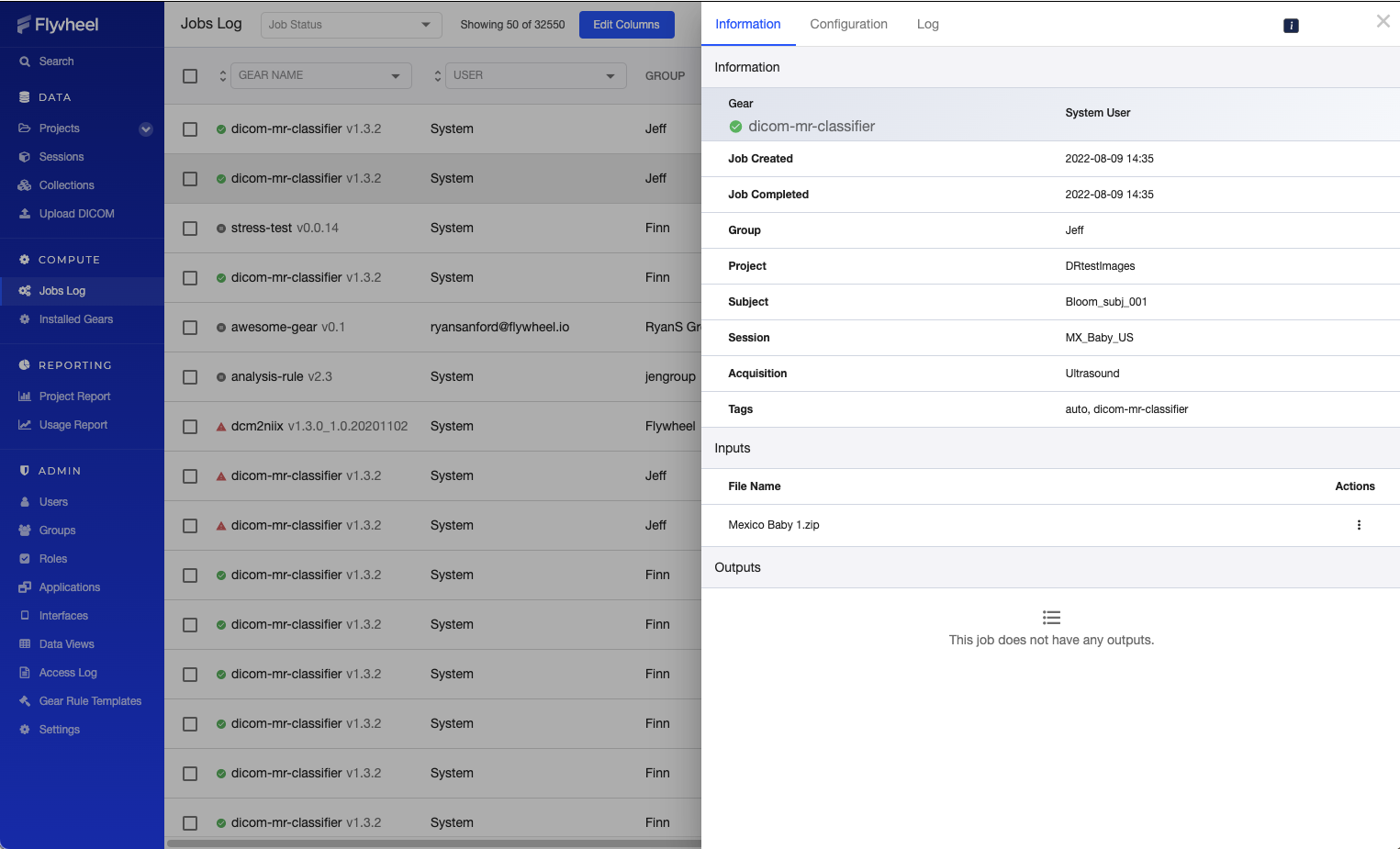
Task: Switch to the Configuration tab
Action: [848, 24]
